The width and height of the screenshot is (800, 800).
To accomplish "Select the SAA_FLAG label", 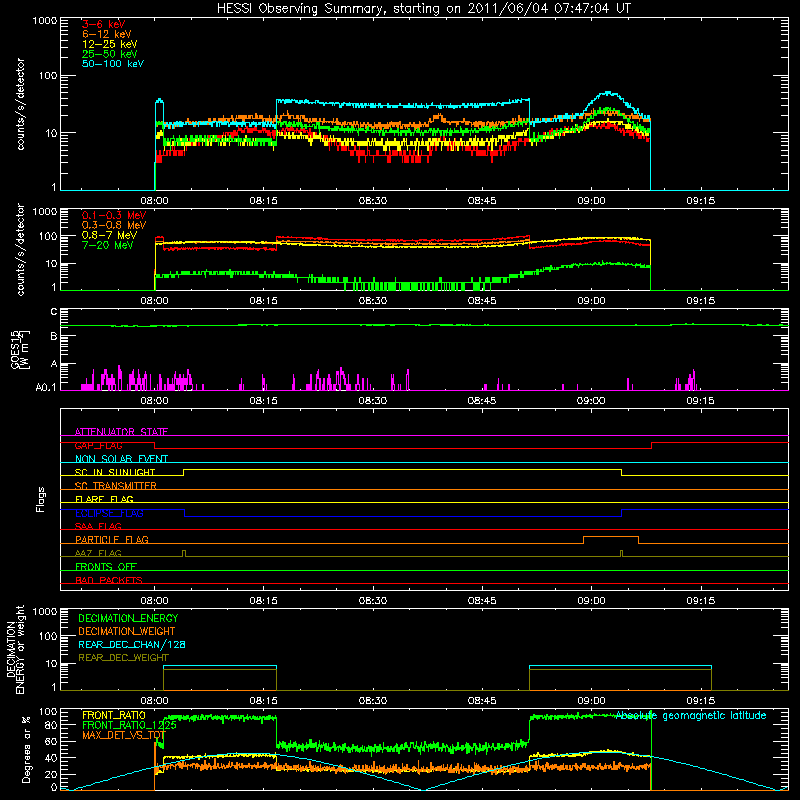I will click(98, 526).
